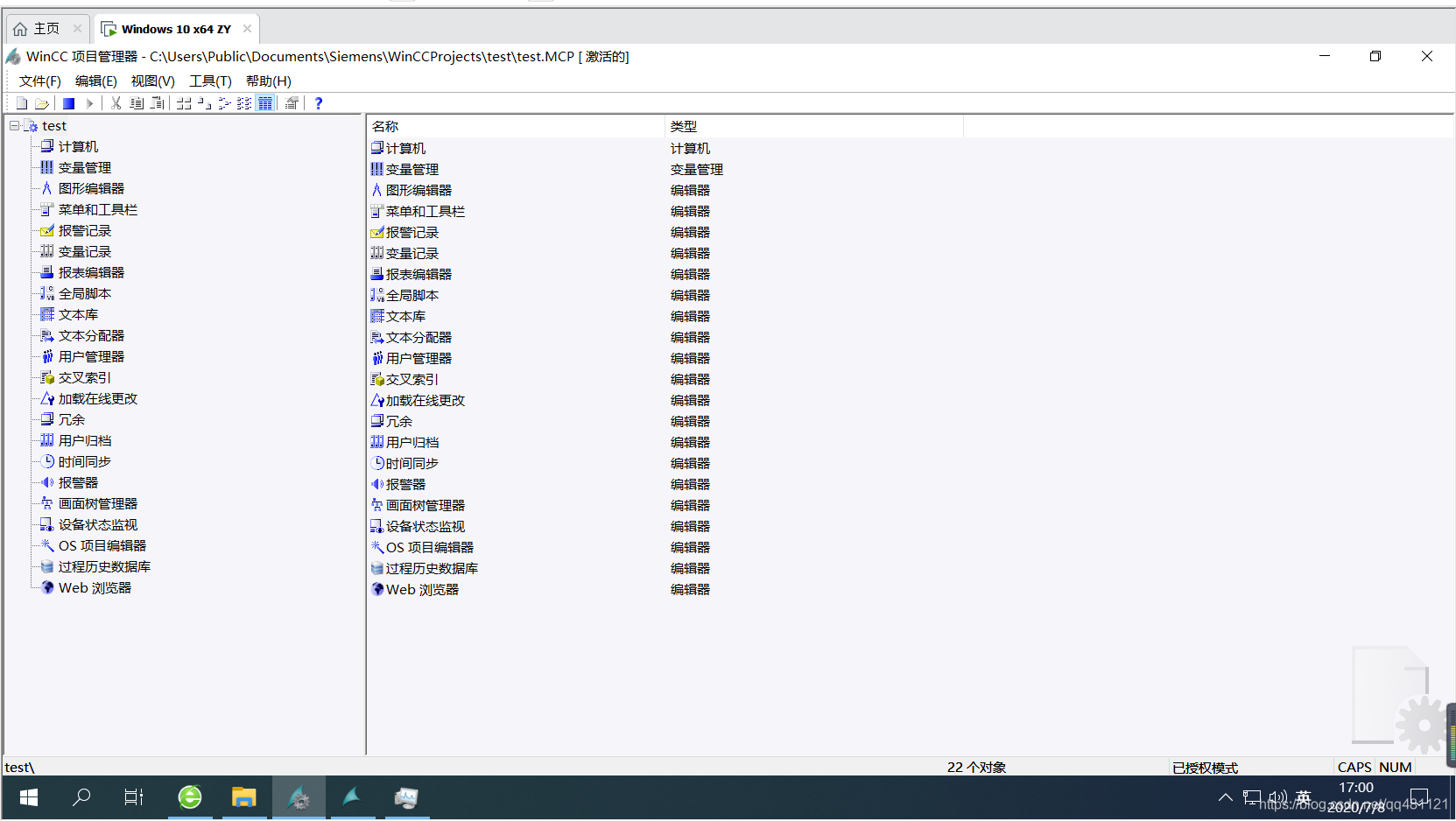This screenshot has height=821, width=1456.
Task: Click the New project toolbar icon
Action: tap(21, 103)
